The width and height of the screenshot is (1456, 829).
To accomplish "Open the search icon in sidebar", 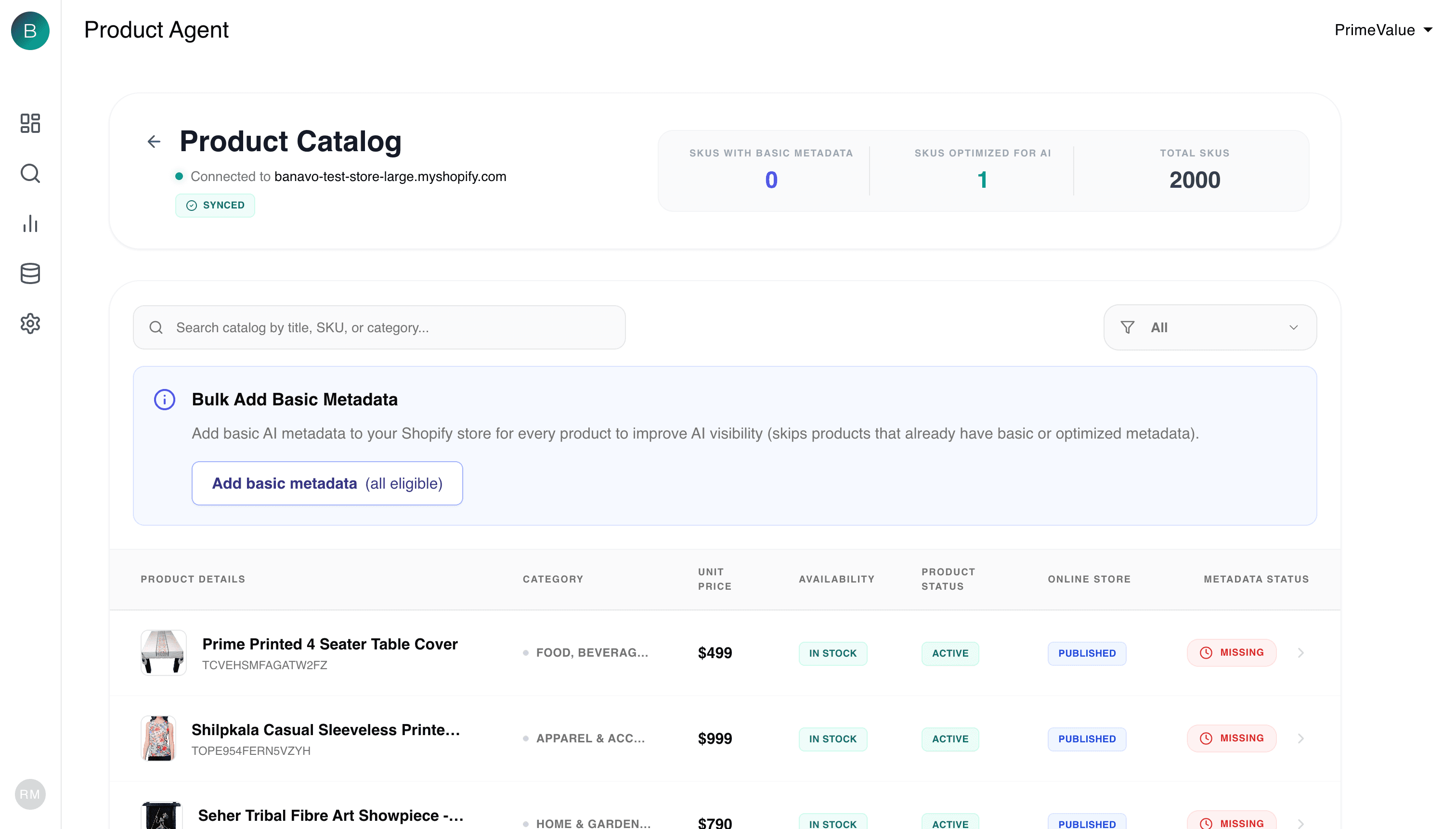I will (30, 173).
